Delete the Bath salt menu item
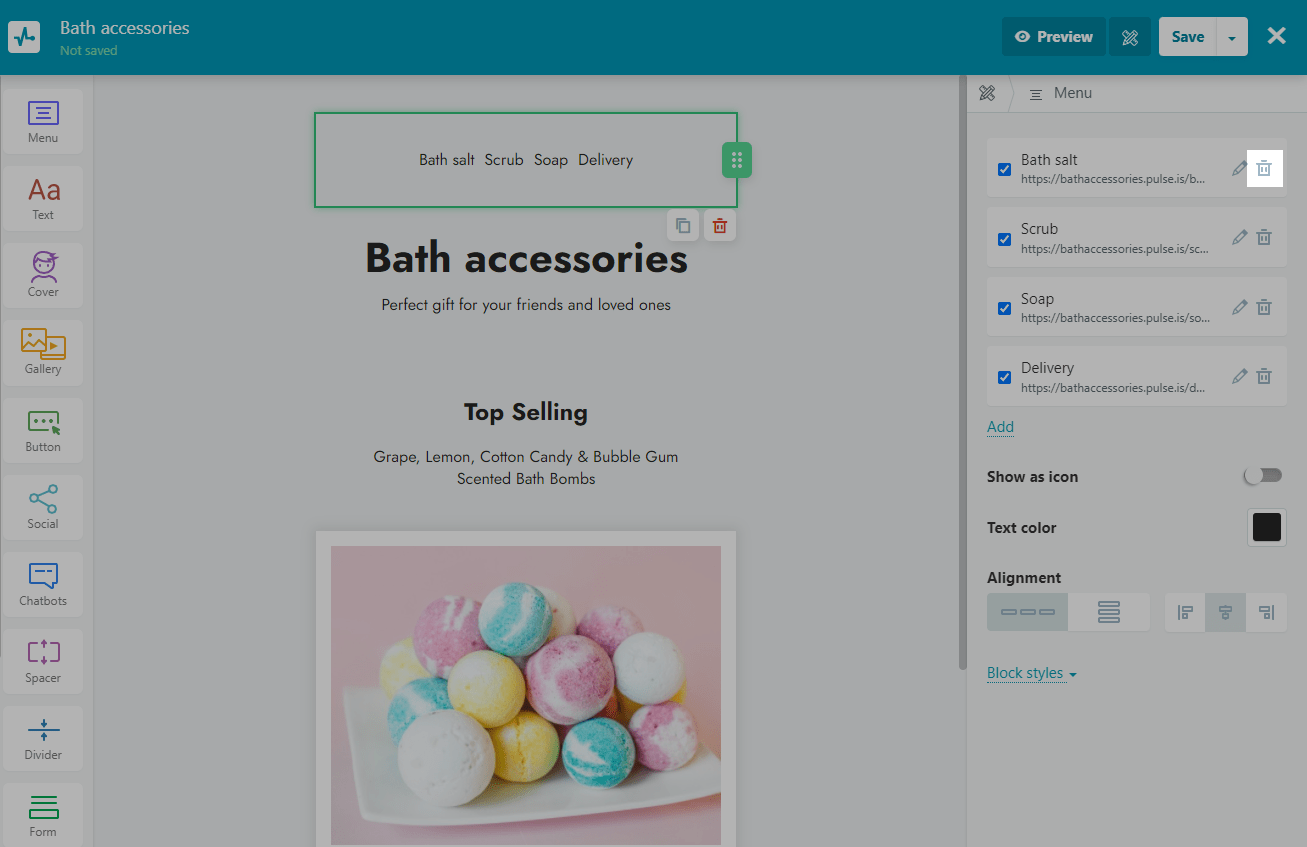The image size is (1307, 847). coord(1264,169)
